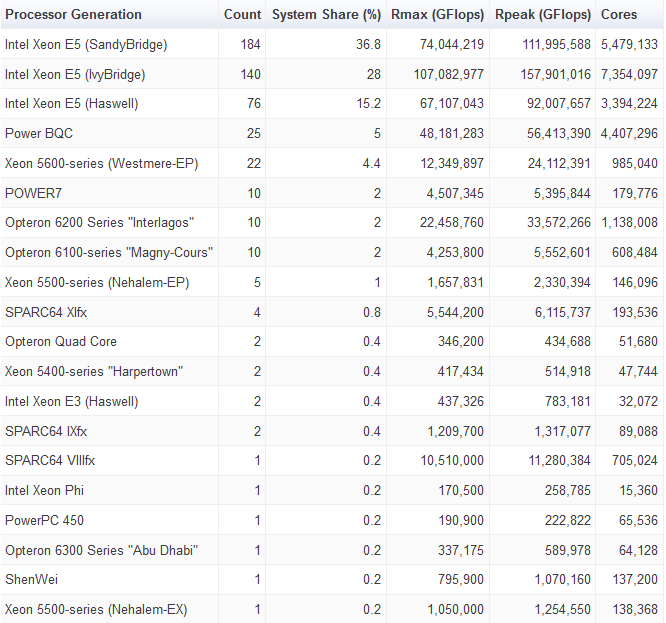This screenshot has height=623, width=666.
Task: Select the Opteron Quad Core row label
Action: pos(61,341)
